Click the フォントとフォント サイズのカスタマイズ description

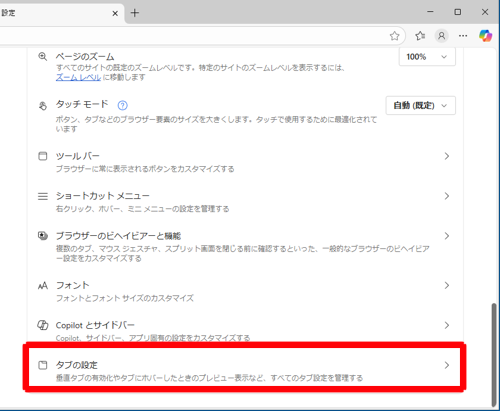125,298
